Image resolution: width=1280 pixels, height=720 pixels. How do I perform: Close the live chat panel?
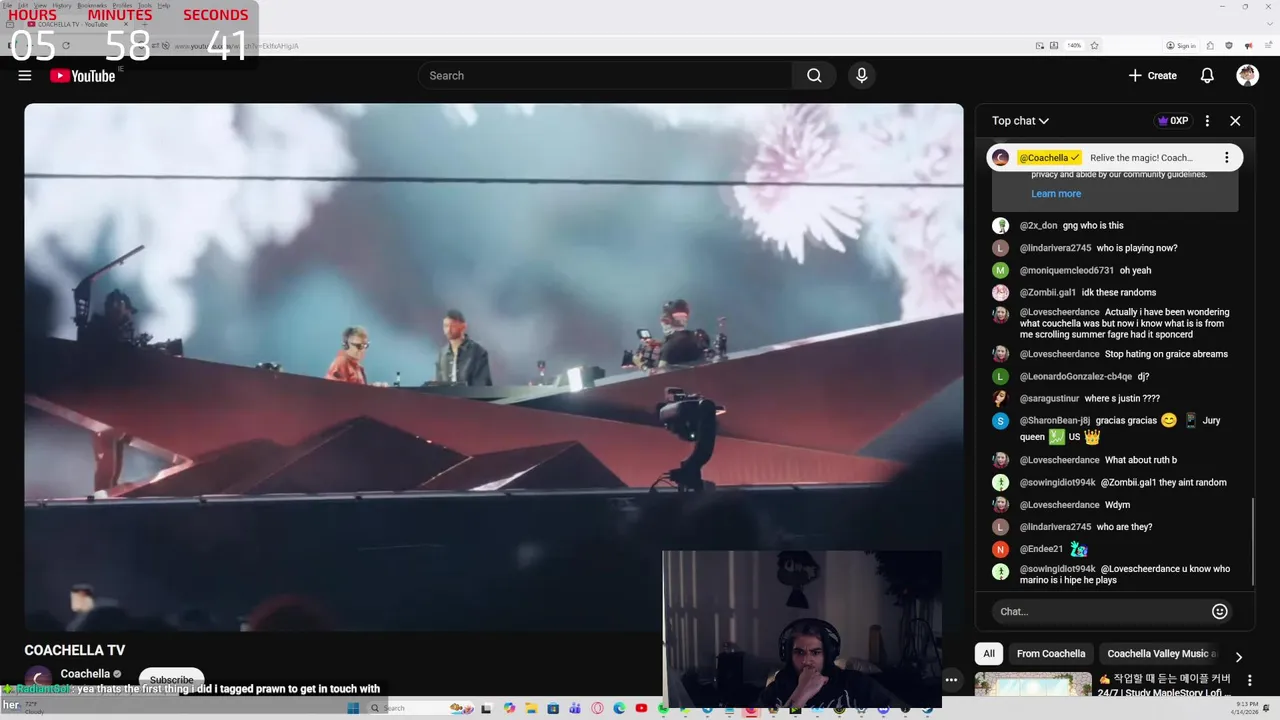(x=1235, y=121)
